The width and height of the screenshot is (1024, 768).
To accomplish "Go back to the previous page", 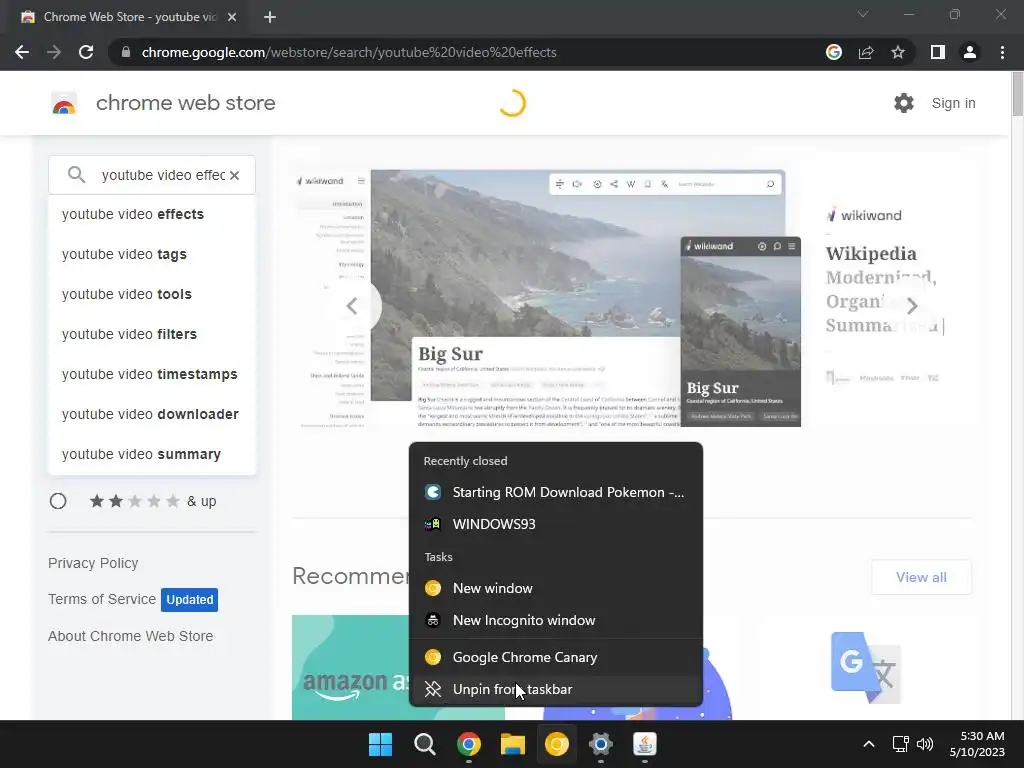I will pyautogui.click(x=22, y=52).
